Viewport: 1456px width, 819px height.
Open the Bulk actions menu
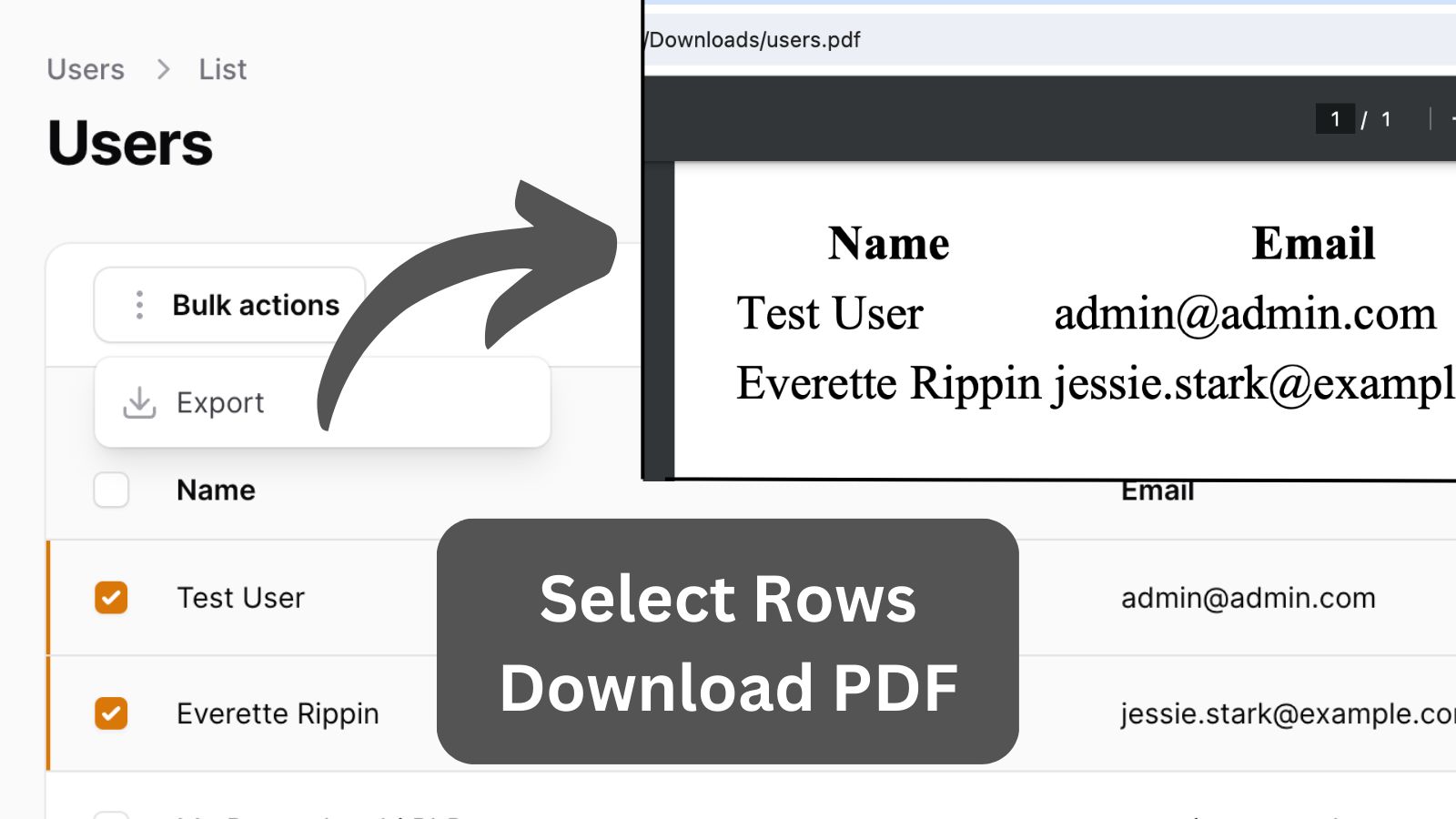(229, 305)
